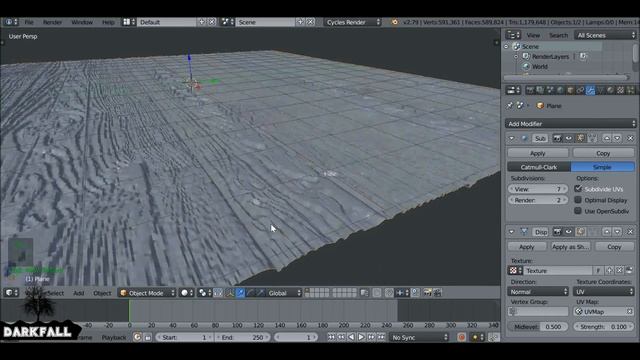Open the Window menu
640x360 pixels.
[x=82, y=22]
